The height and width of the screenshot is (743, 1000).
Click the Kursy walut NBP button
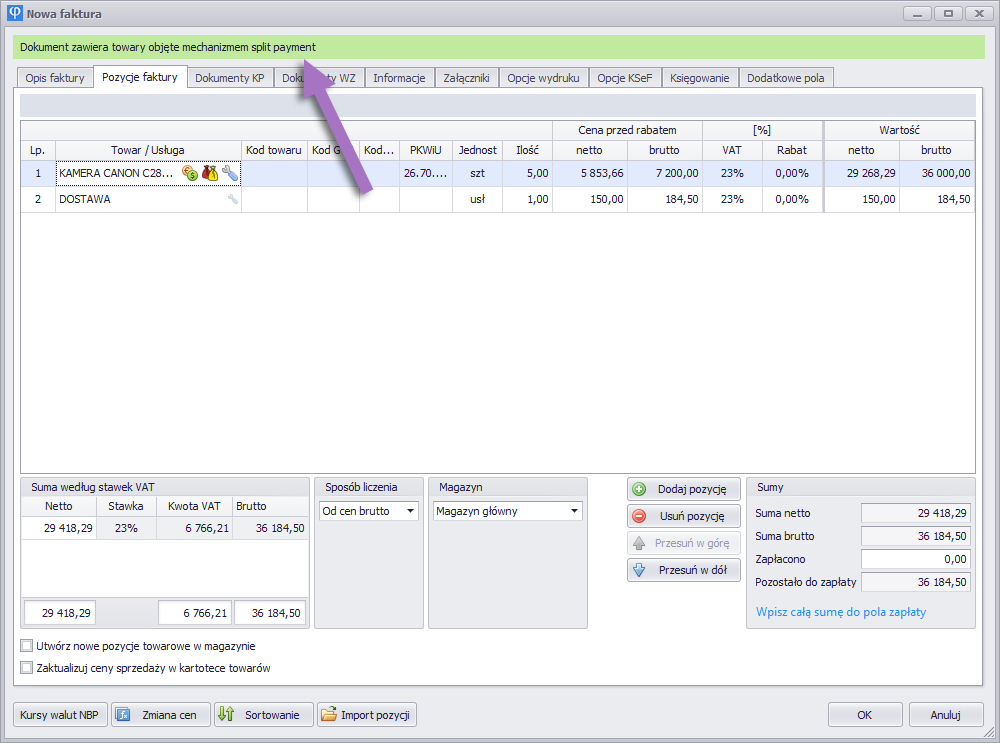tap(59, 715)
